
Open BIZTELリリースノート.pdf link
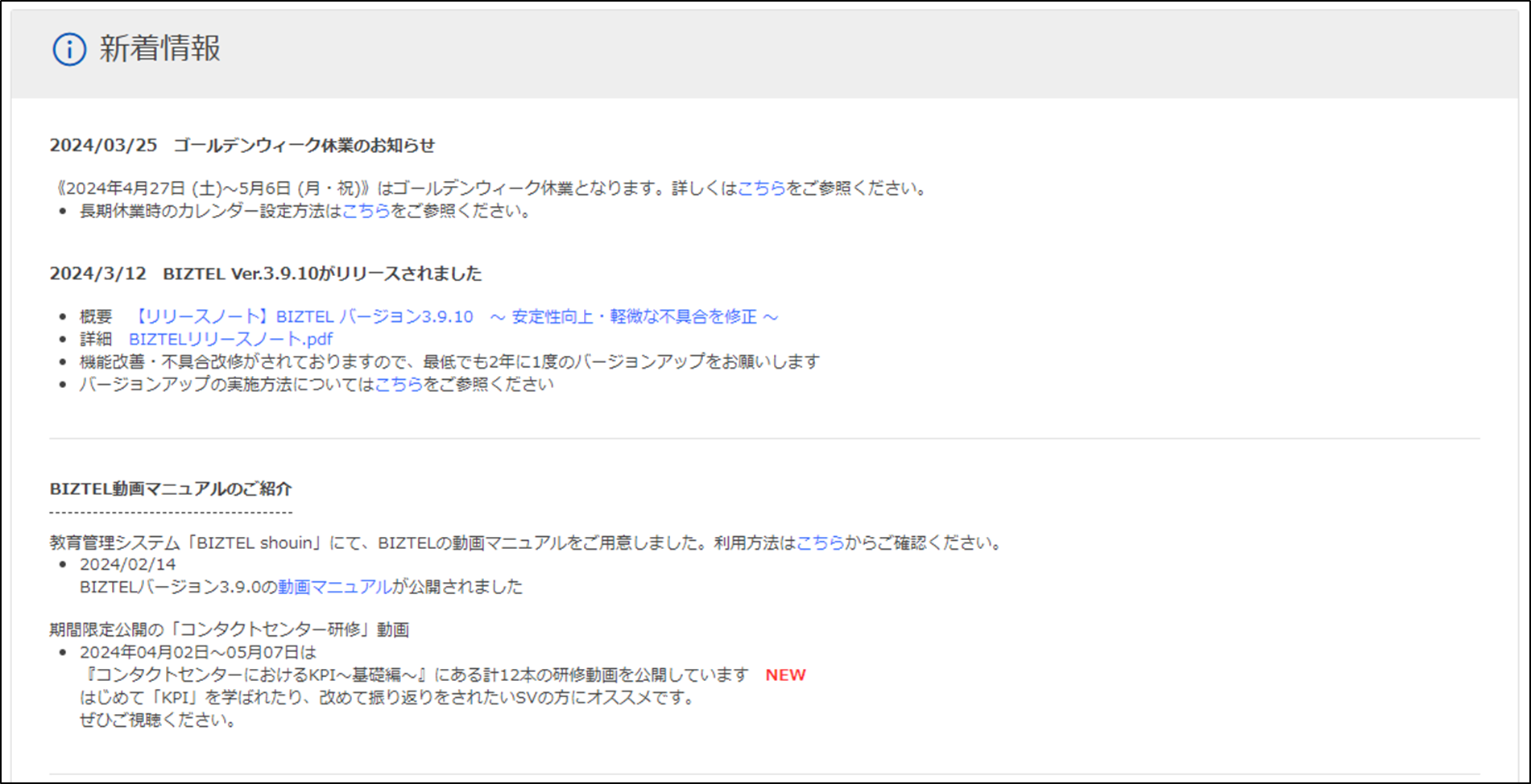[x=230, y=339]
